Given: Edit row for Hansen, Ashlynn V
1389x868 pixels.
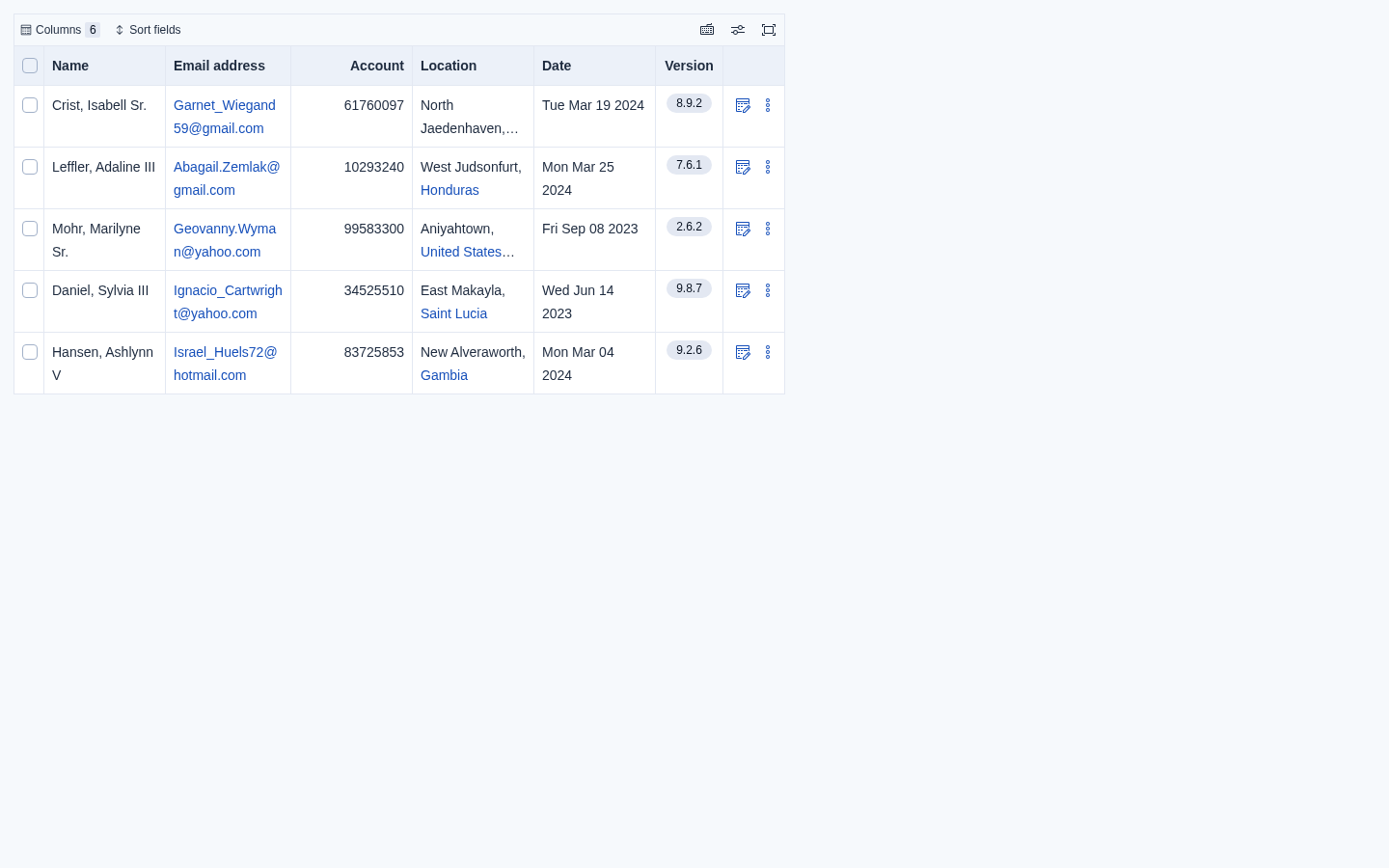Looking at the screenshot, I should pos(743,352).
